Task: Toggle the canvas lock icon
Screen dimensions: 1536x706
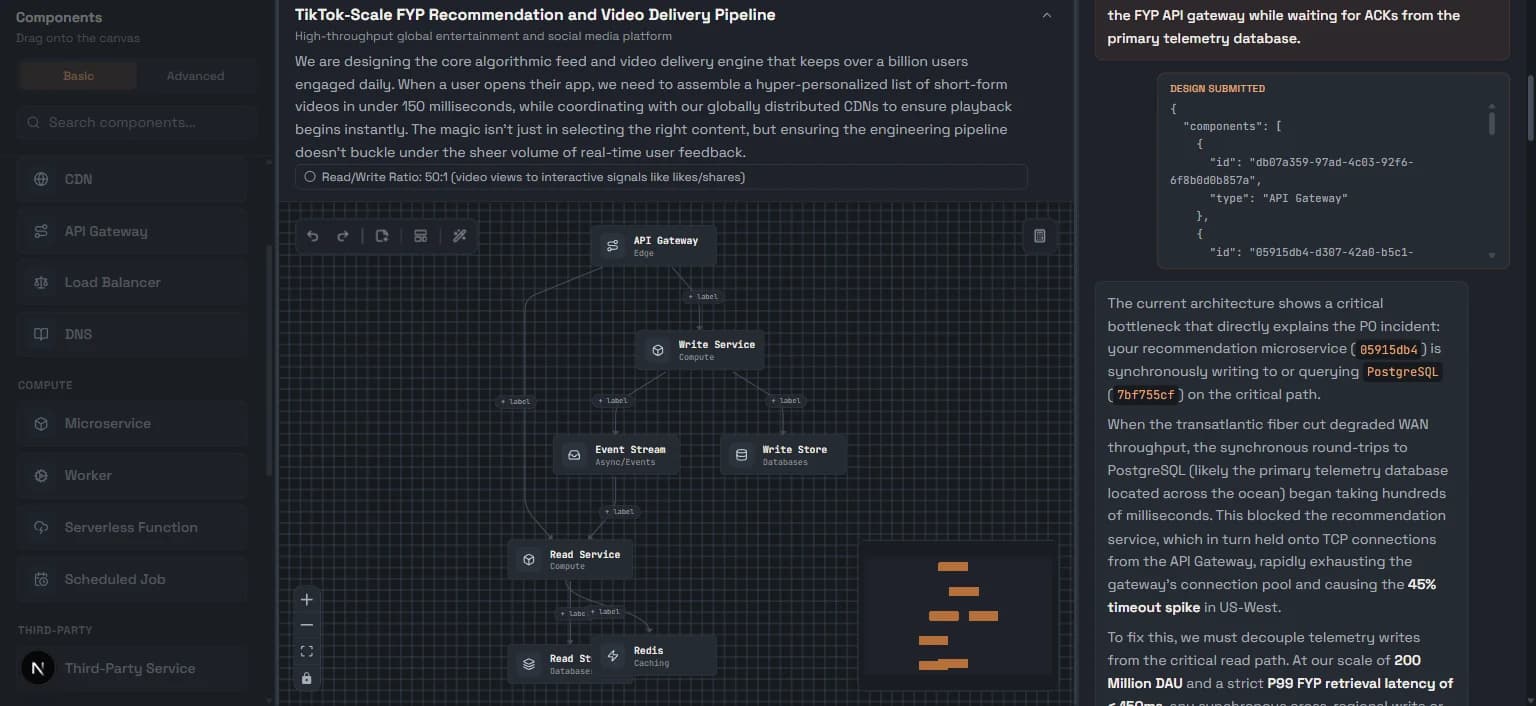Action: 307,678
